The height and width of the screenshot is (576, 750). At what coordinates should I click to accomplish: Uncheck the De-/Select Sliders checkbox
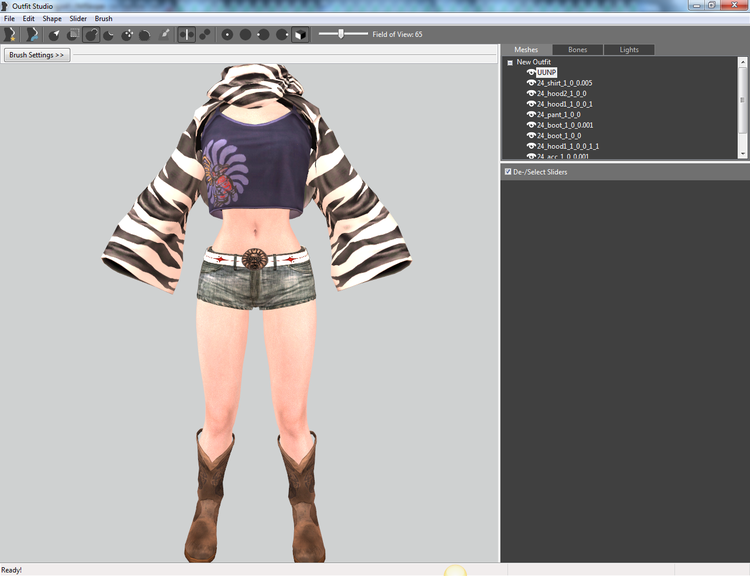508,171
